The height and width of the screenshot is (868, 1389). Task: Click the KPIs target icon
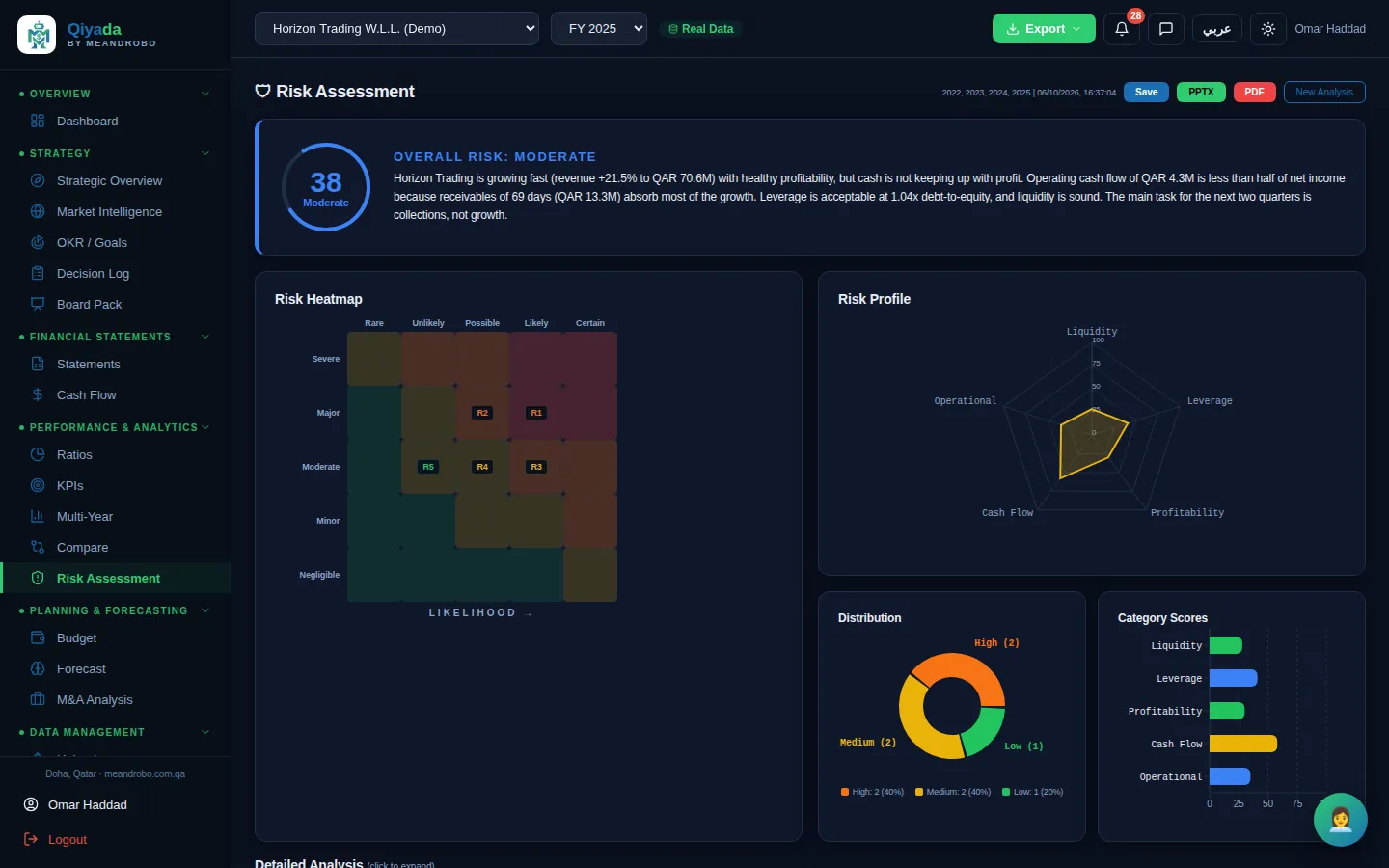38,485
